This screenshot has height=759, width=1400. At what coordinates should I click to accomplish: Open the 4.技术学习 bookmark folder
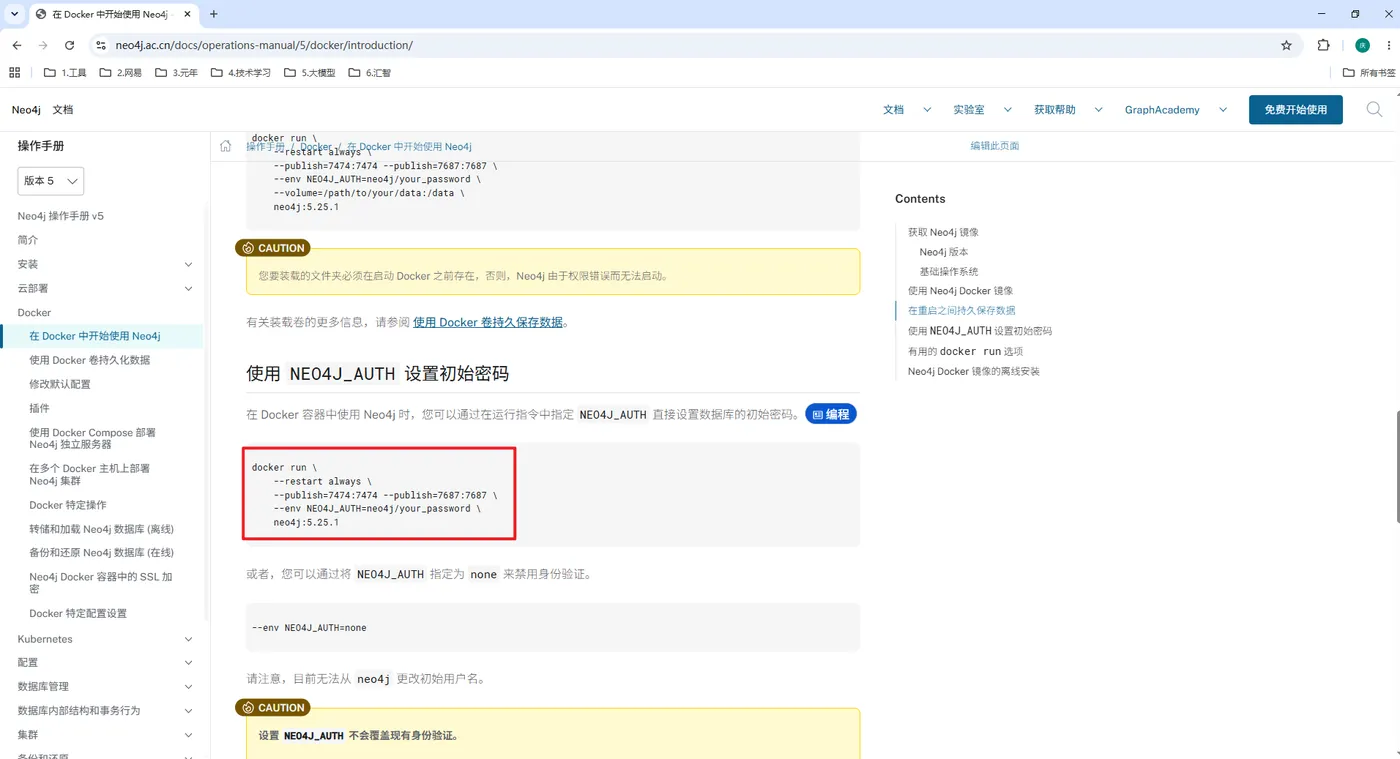[241, 73]
